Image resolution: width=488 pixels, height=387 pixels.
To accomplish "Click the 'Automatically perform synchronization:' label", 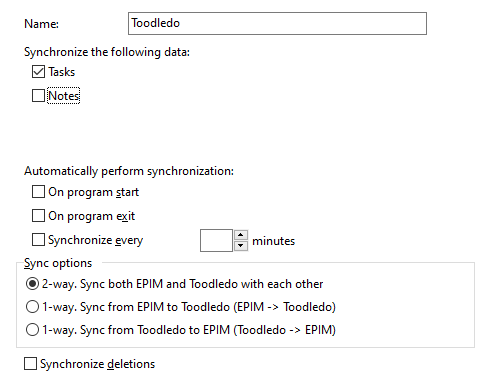I will click(129, 171).
